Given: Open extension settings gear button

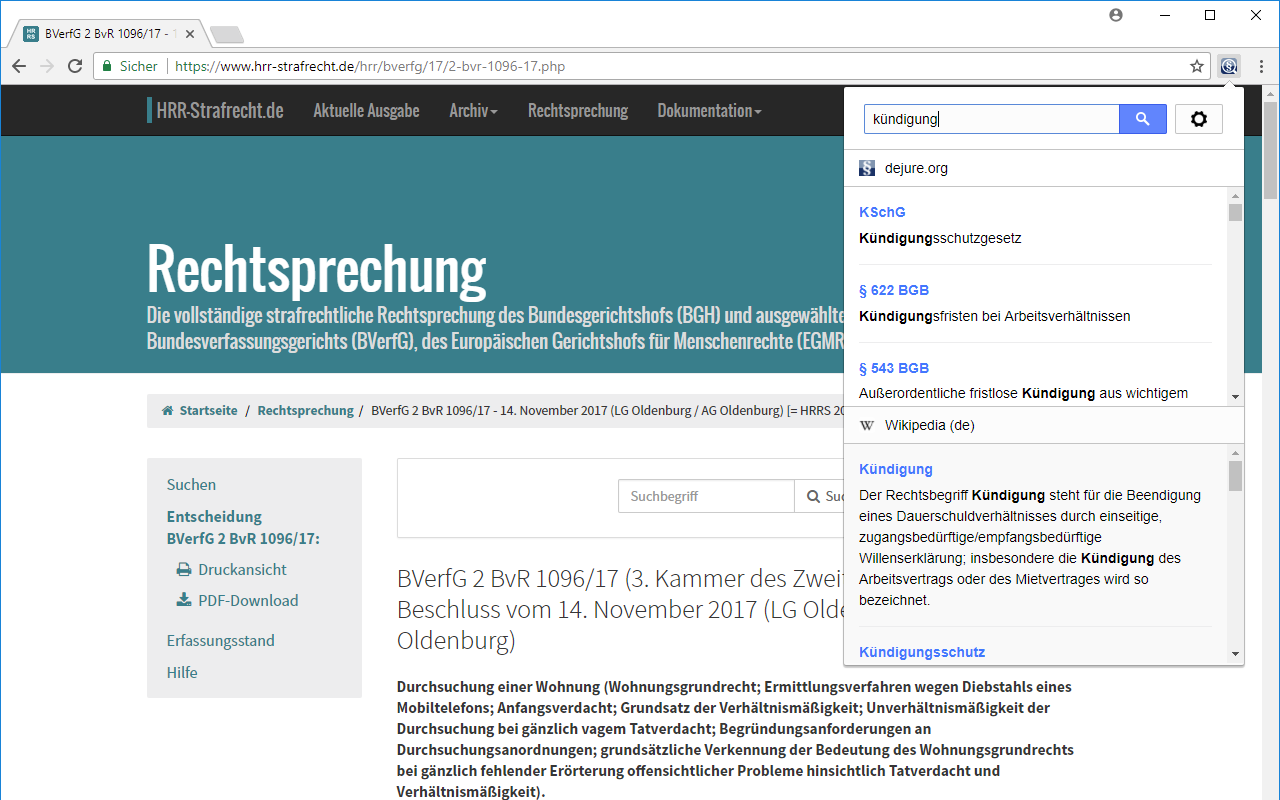Looking at the screenshot, I should click(x=1199, y=119).
